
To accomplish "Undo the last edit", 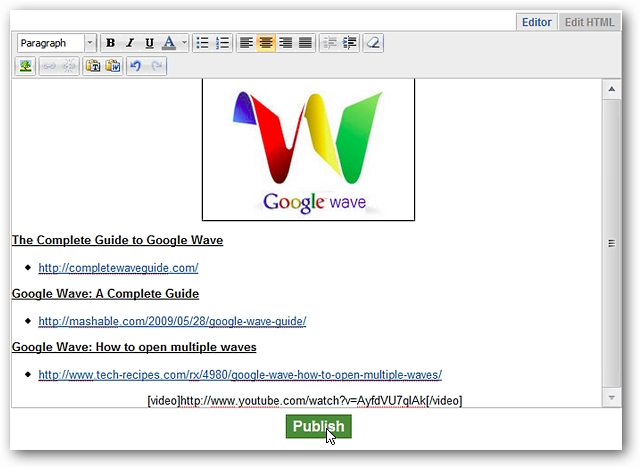I will [136, 66].
